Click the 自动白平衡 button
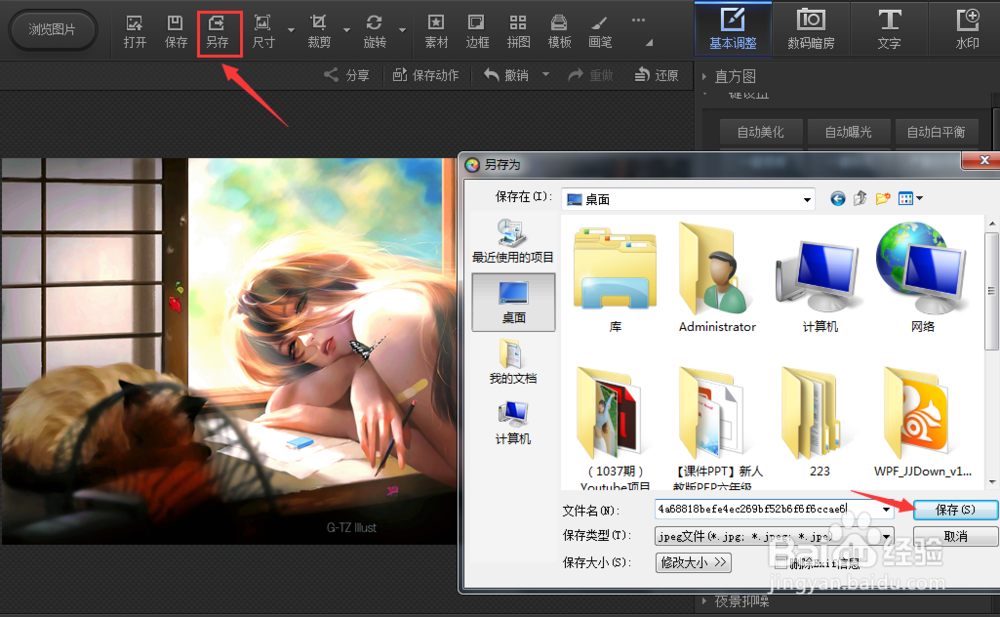1000x617 pixels. pos(936,132)
